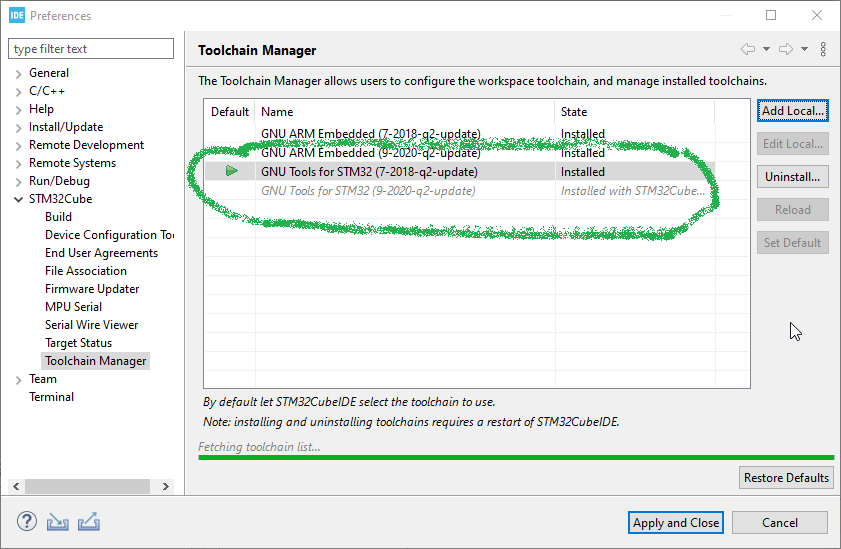Expand the Remote Systems node
This screenshot has height=549, width=841.
tap(18, 164)
